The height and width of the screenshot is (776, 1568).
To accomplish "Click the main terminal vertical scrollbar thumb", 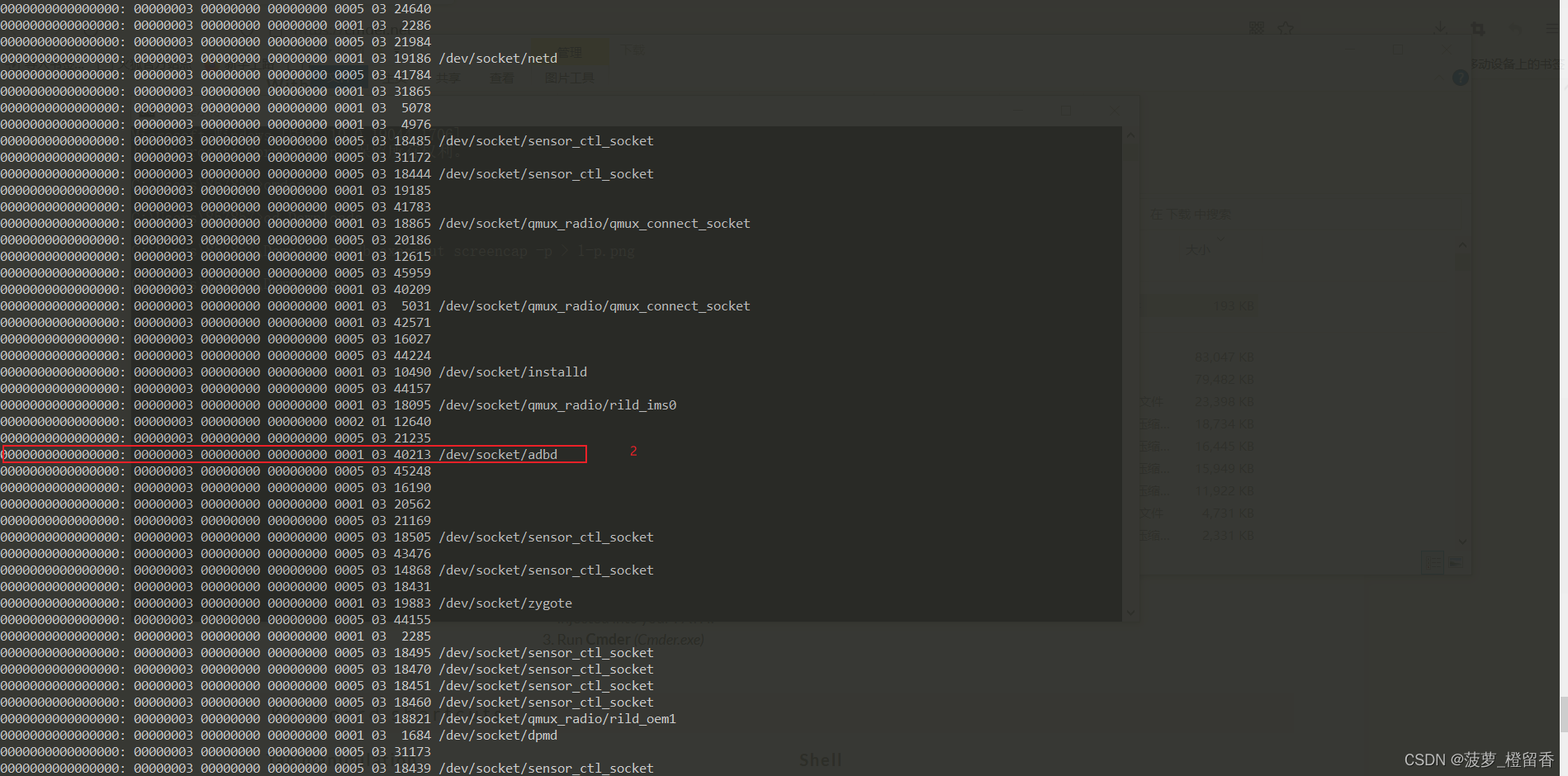I will coord(1563,714).
